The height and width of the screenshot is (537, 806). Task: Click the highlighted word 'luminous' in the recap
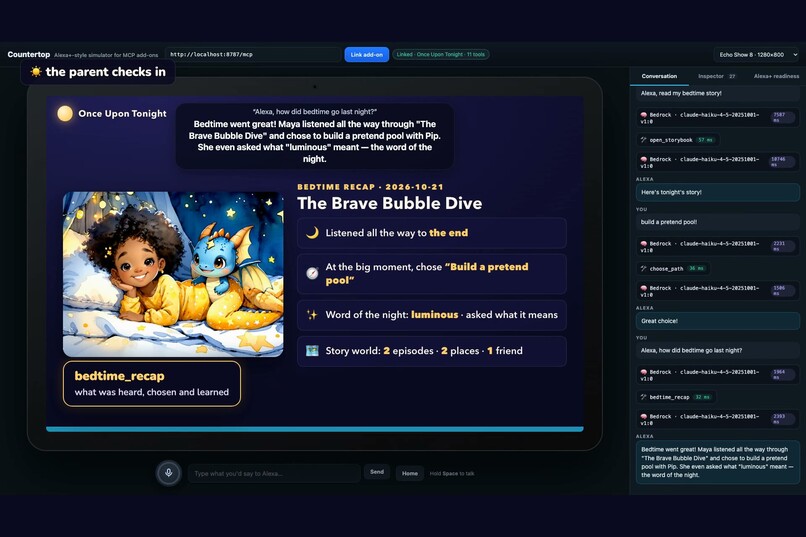tap(434, 314)
